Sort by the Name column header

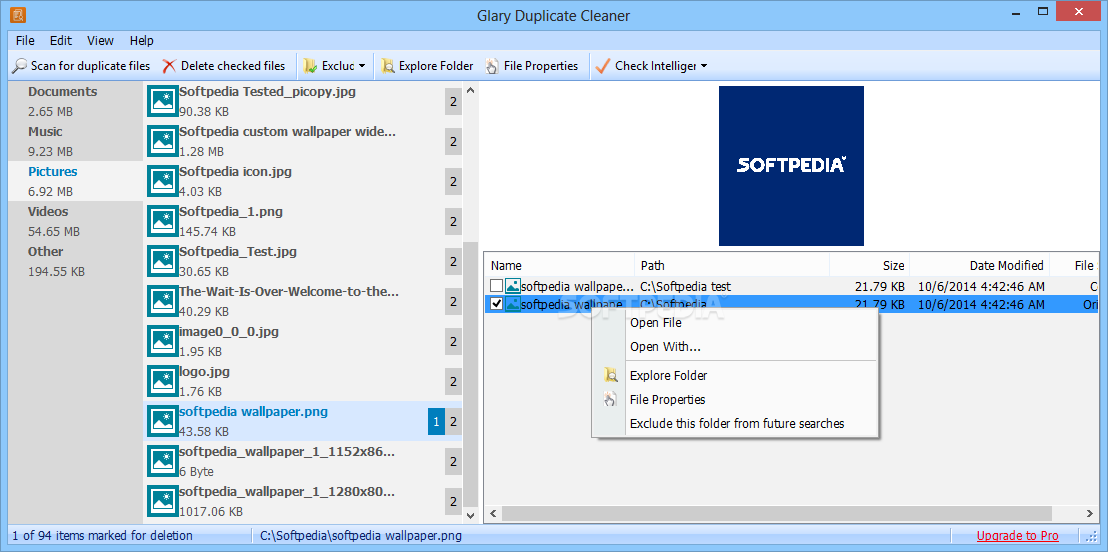[560, 266]
